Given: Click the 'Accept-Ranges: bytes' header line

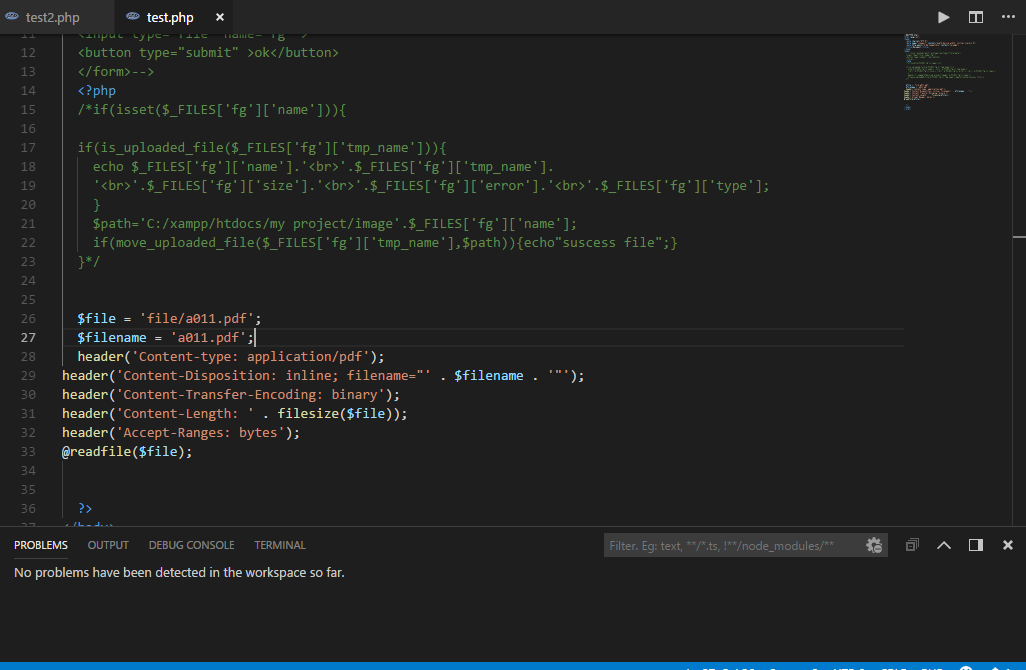Looking at the screenshot, I should click(181, 432).
